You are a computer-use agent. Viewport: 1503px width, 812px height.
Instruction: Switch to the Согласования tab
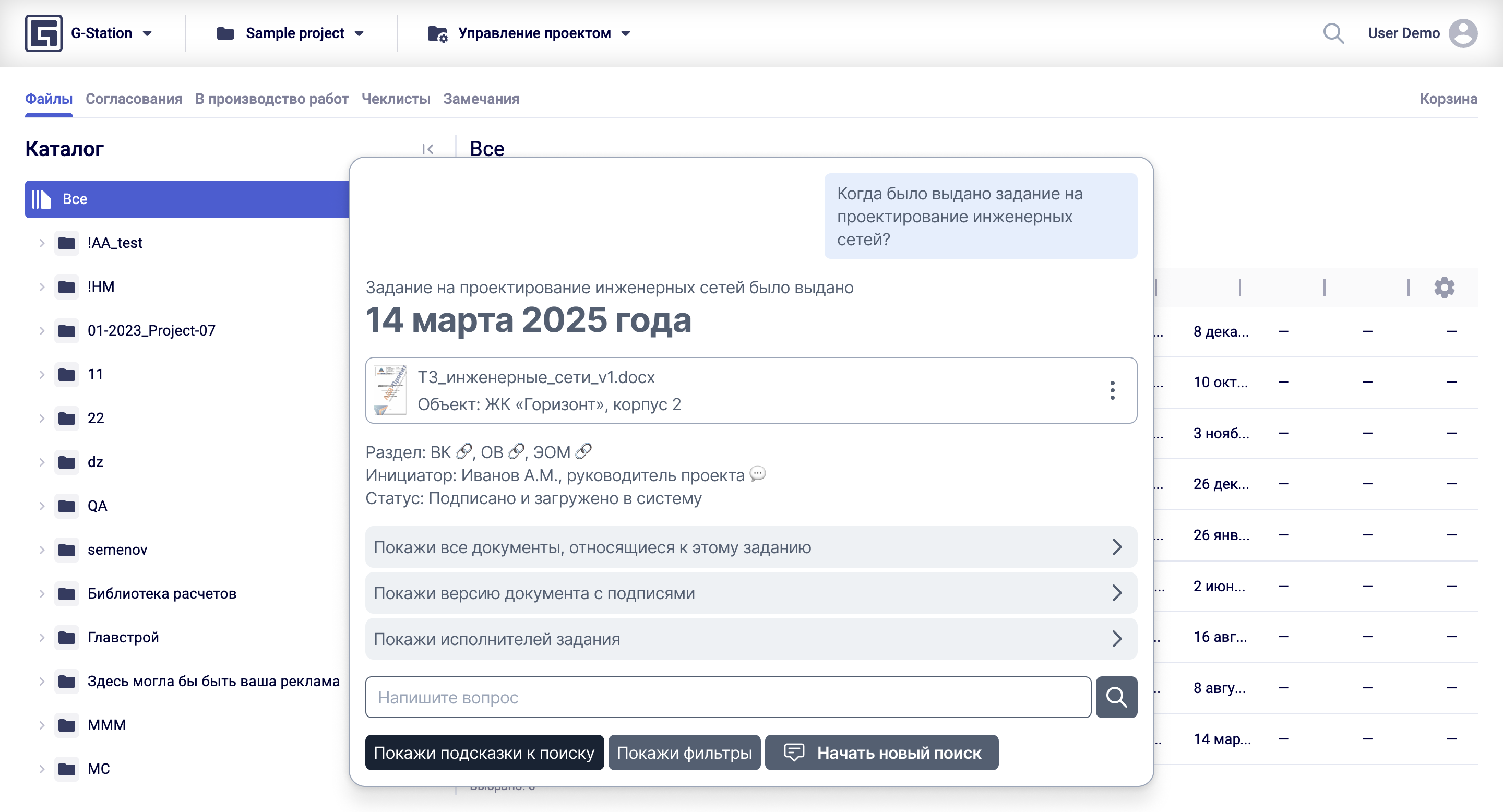pos(134,99)
